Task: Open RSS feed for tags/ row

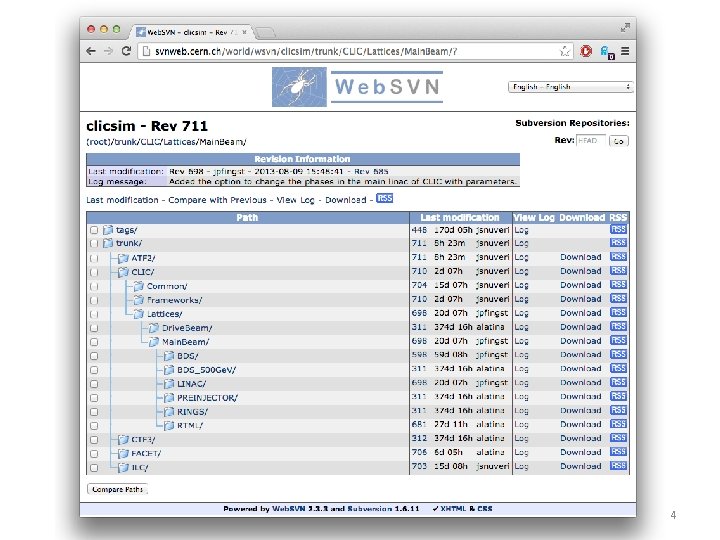Action: coord(618,229)
